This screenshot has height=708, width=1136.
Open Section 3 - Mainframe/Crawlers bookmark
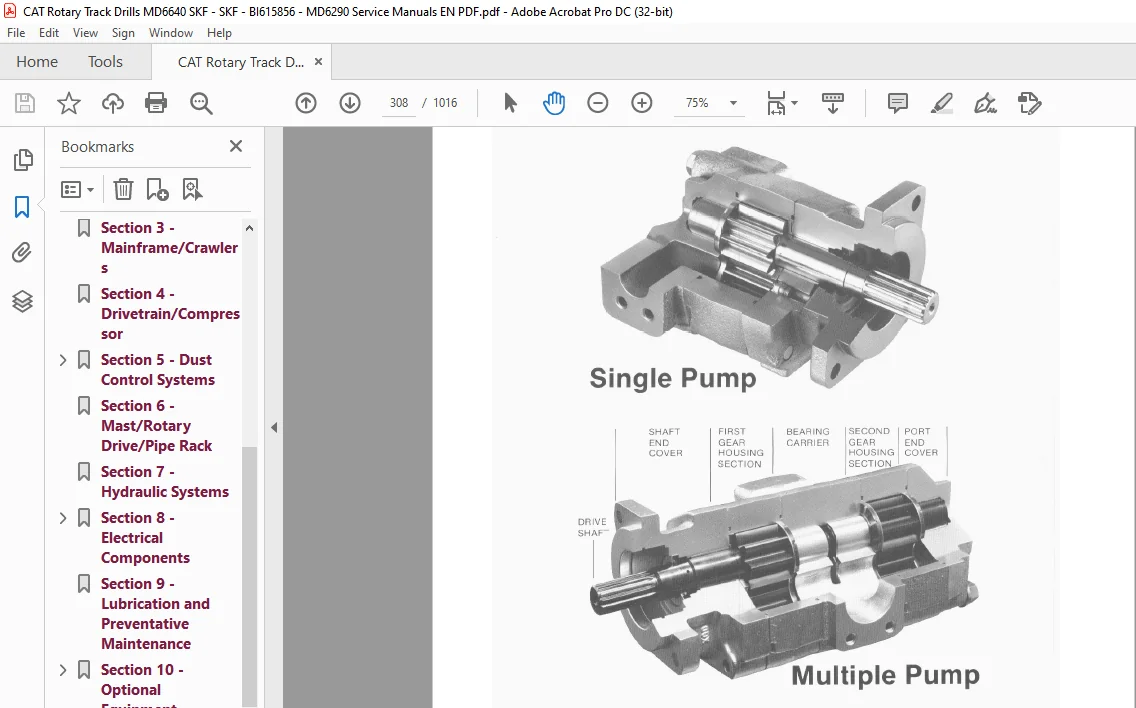170,248
